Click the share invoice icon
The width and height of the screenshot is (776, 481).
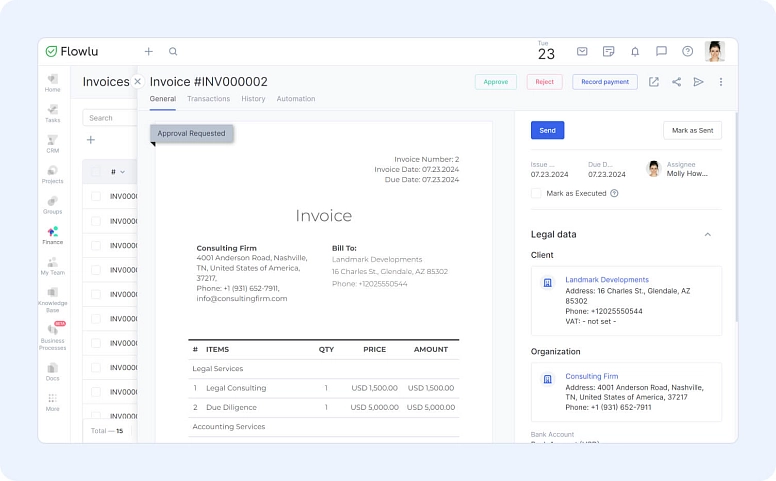676,82
